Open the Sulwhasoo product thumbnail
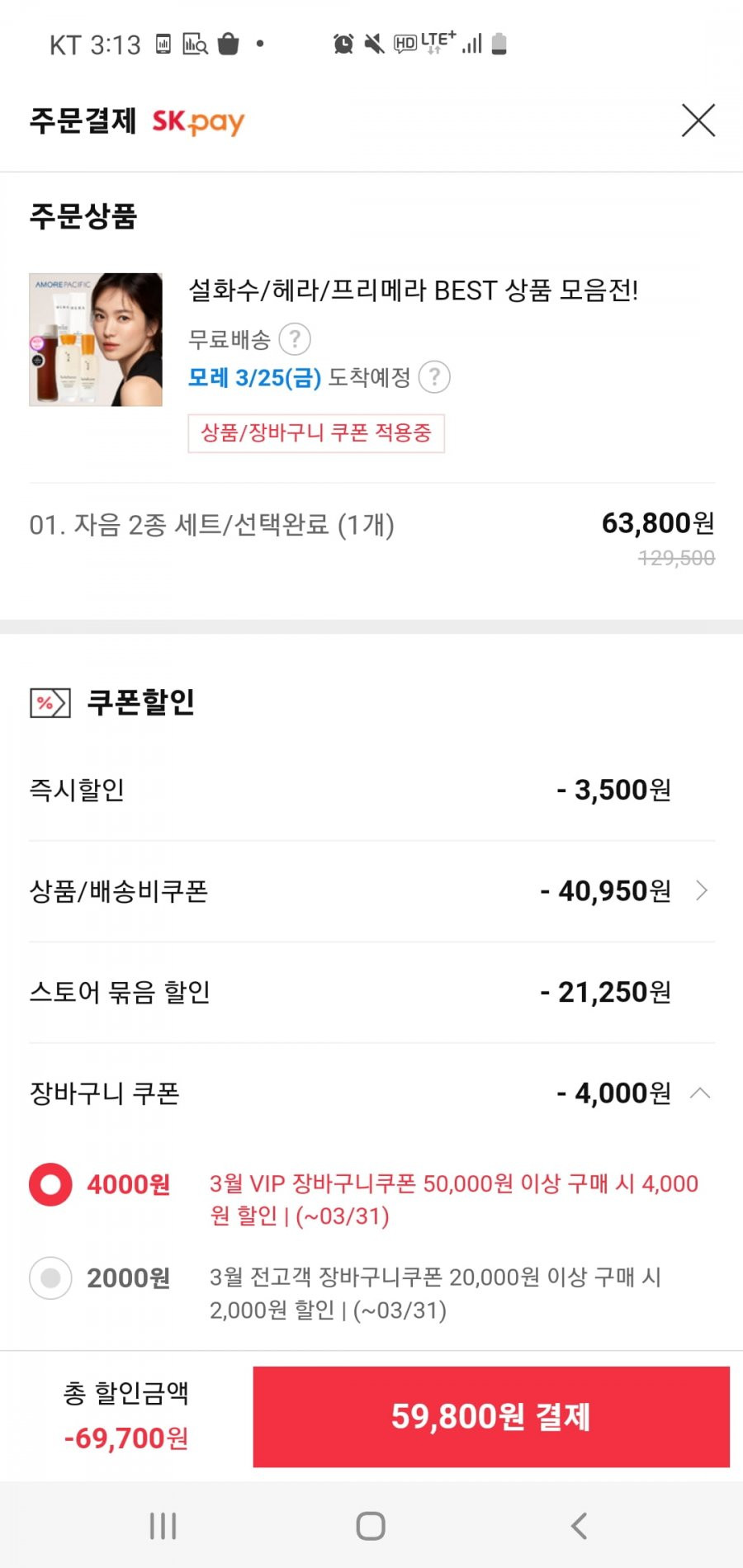 click(96, 339)
